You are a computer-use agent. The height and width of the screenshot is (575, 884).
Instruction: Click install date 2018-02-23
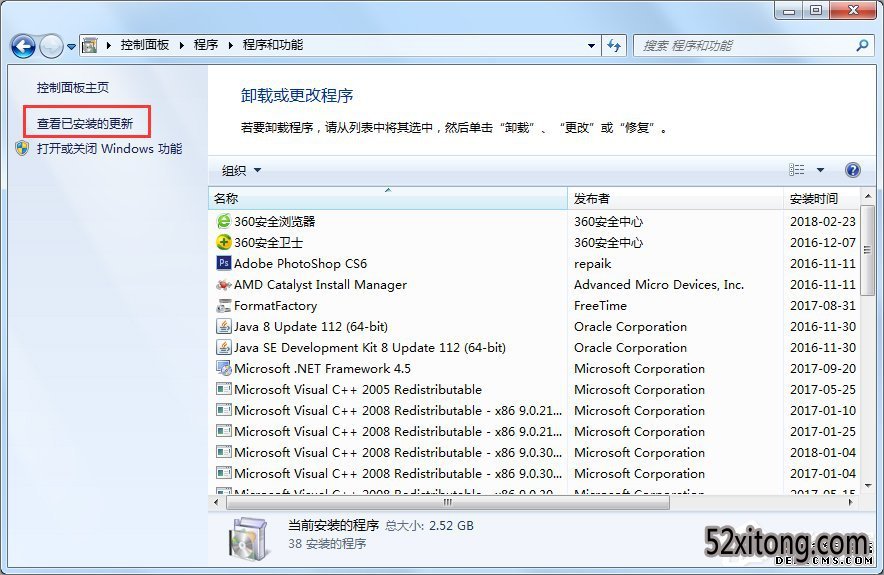tap(823, 222)
